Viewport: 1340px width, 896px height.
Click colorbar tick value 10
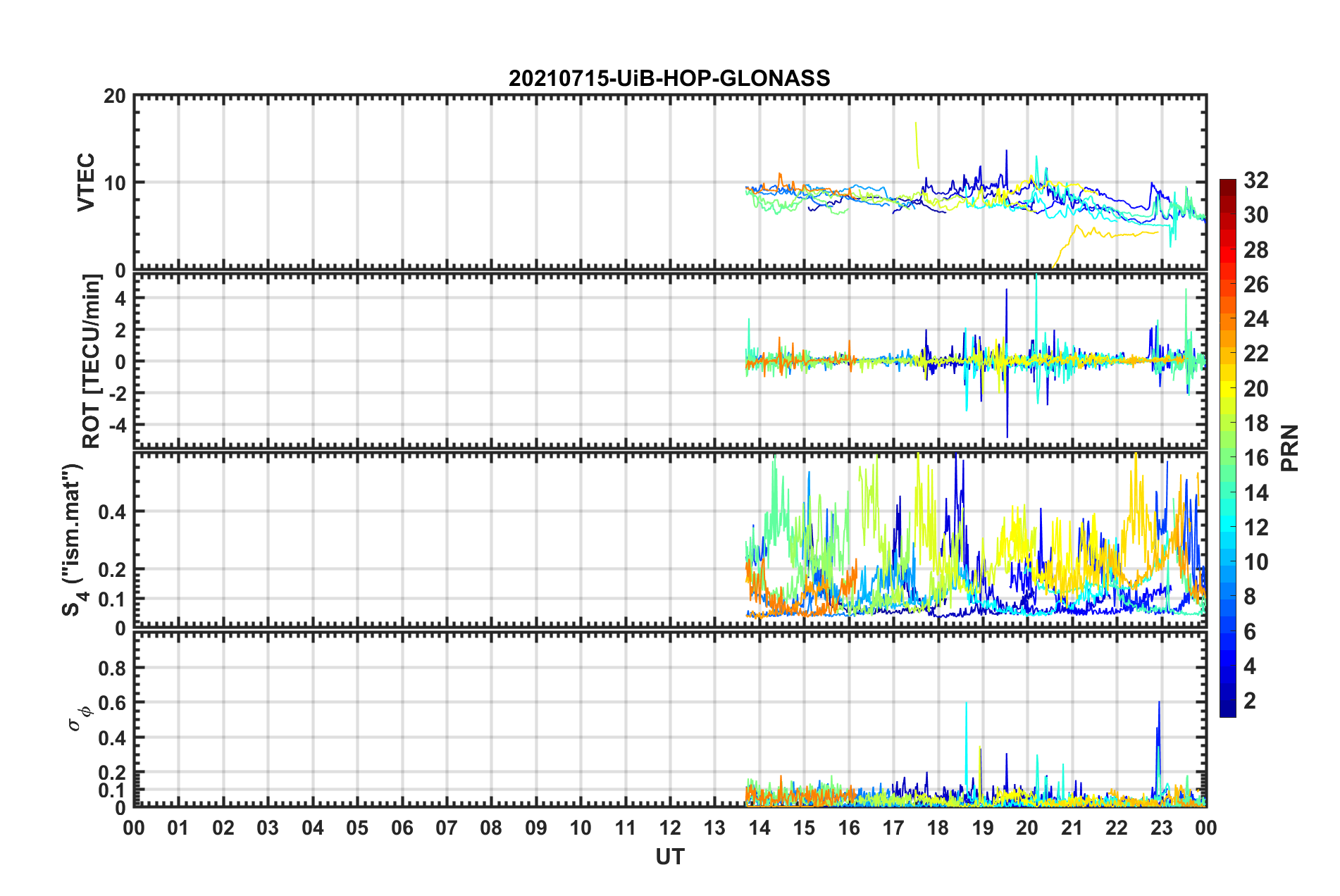click(x=1255, y=562)
